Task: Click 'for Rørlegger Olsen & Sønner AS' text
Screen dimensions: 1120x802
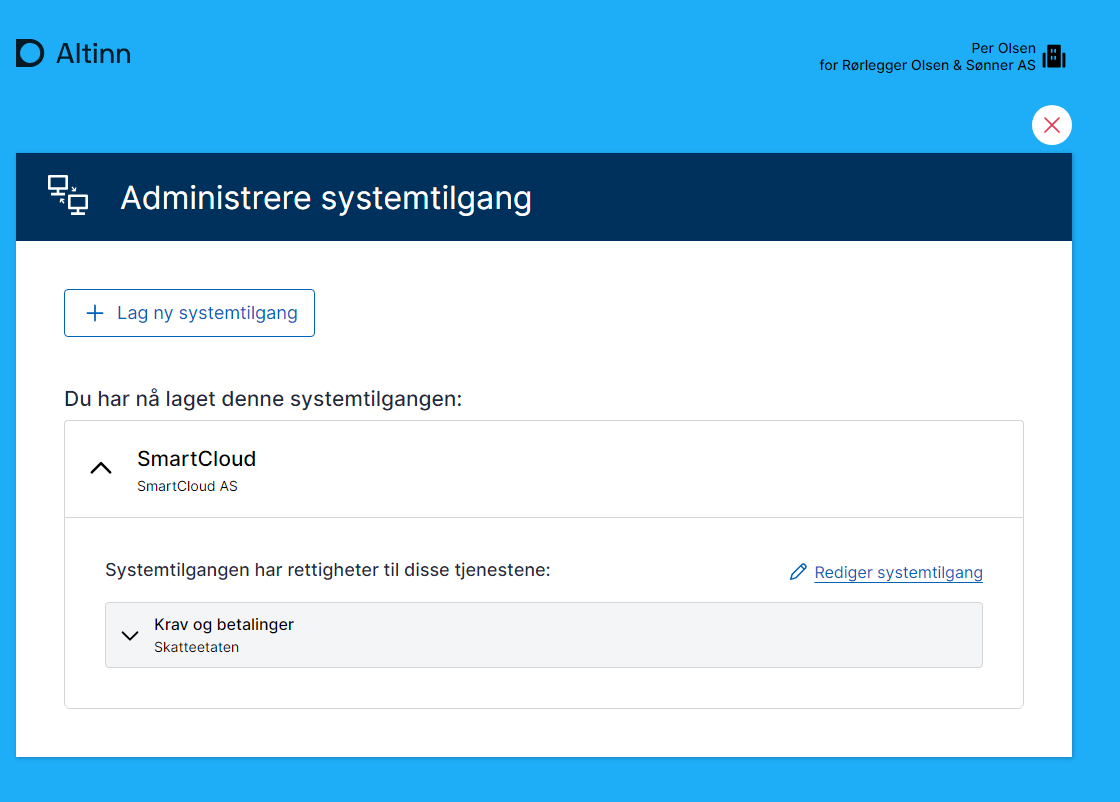Action: pyautogui.click(x=927, y=65)
